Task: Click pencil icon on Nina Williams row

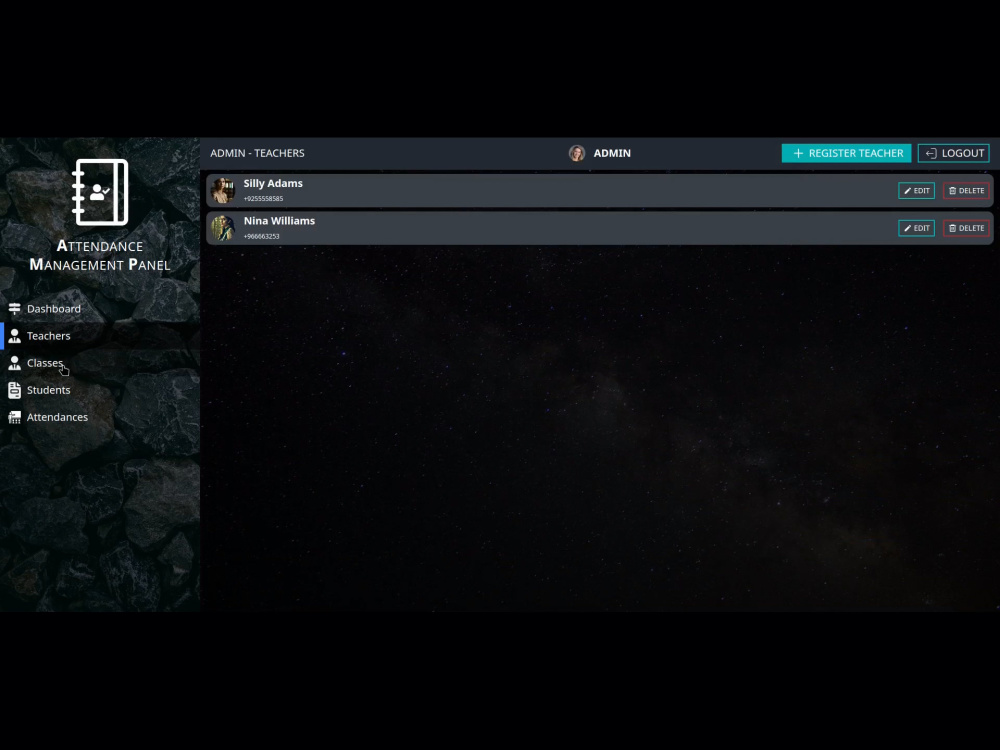Action: [908, 228]
